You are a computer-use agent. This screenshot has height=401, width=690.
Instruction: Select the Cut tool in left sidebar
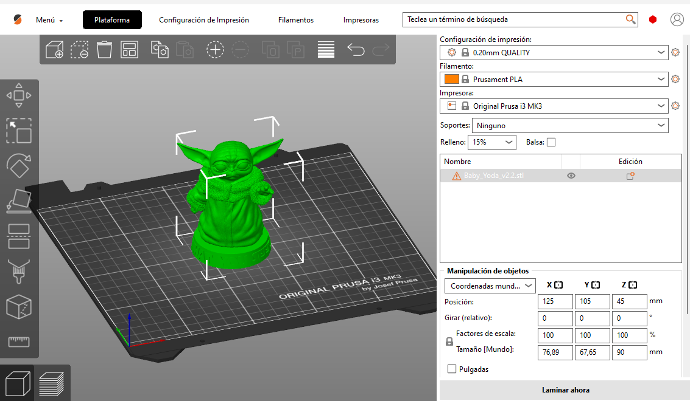(19, 236)
